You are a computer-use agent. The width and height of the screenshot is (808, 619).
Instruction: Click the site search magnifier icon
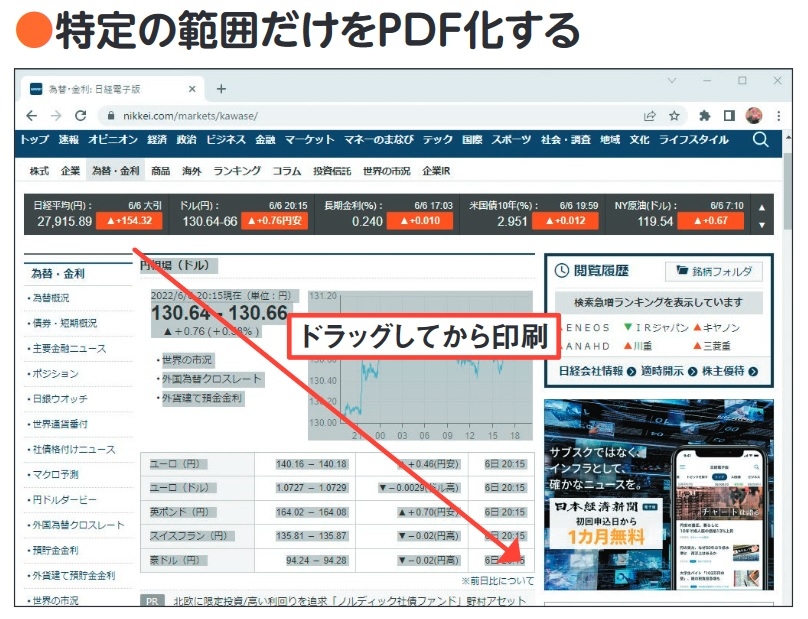coord(761,140)
